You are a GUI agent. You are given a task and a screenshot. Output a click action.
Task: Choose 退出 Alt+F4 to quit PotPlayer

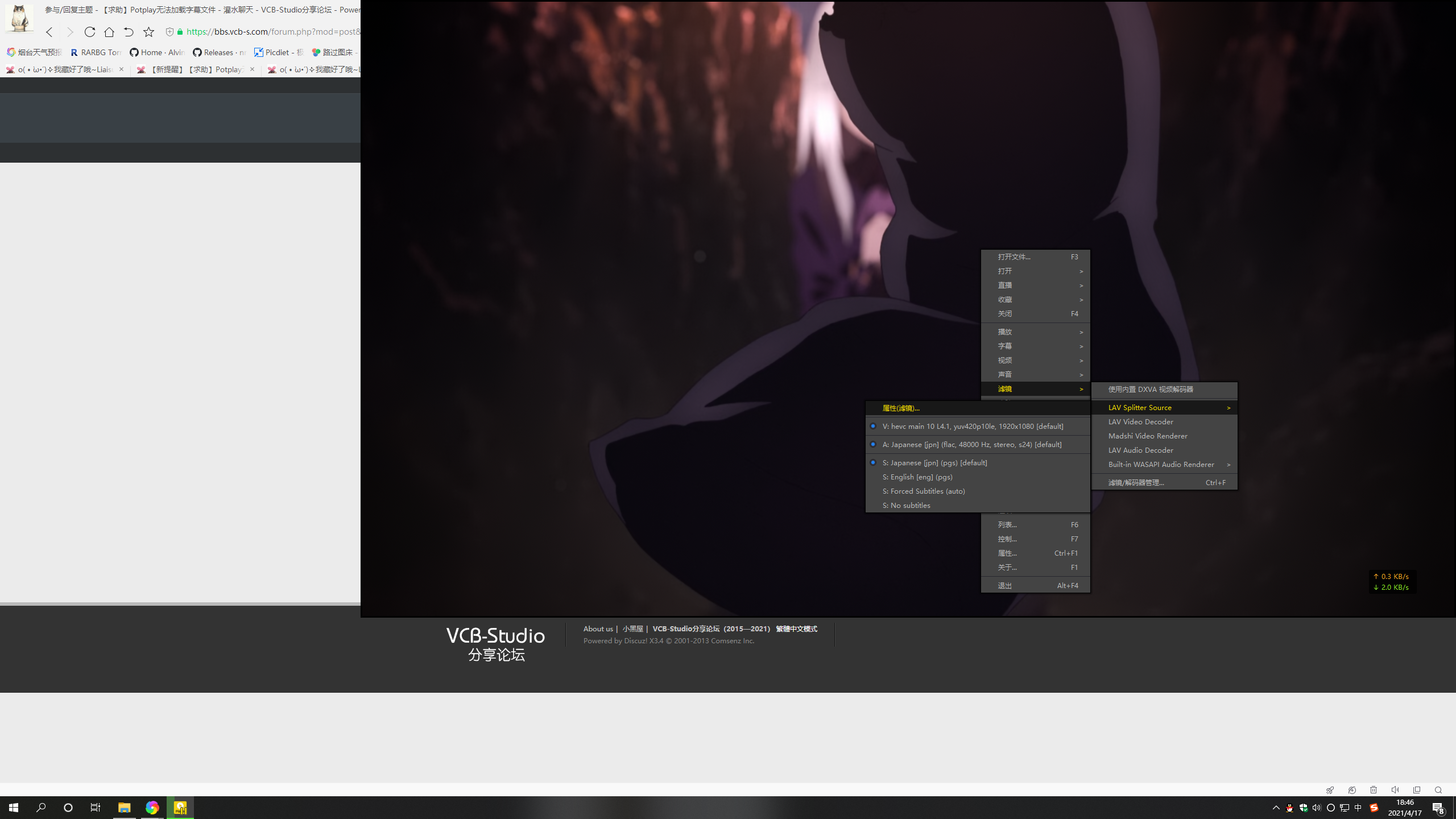tap(1035, 586)
